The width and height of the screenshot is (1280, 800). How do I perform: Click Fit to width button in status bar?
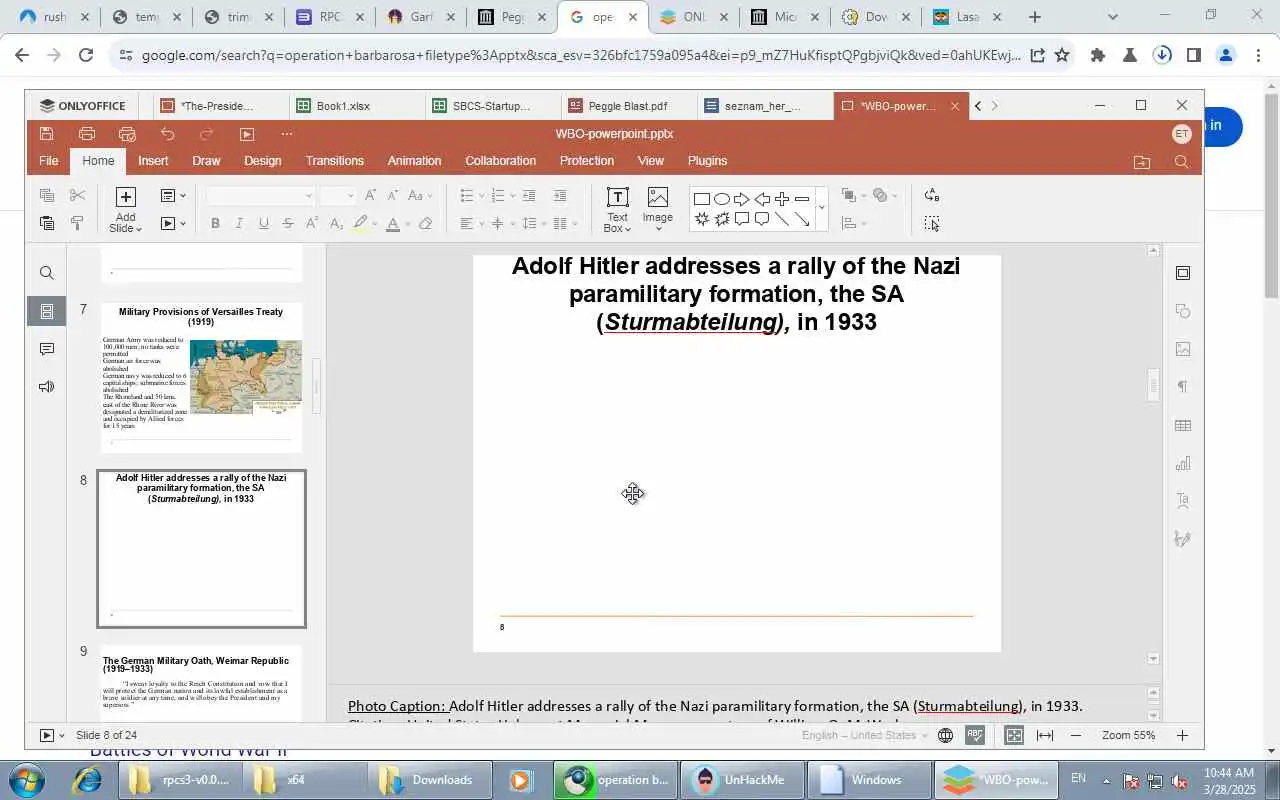click(x=1045, y=736)
